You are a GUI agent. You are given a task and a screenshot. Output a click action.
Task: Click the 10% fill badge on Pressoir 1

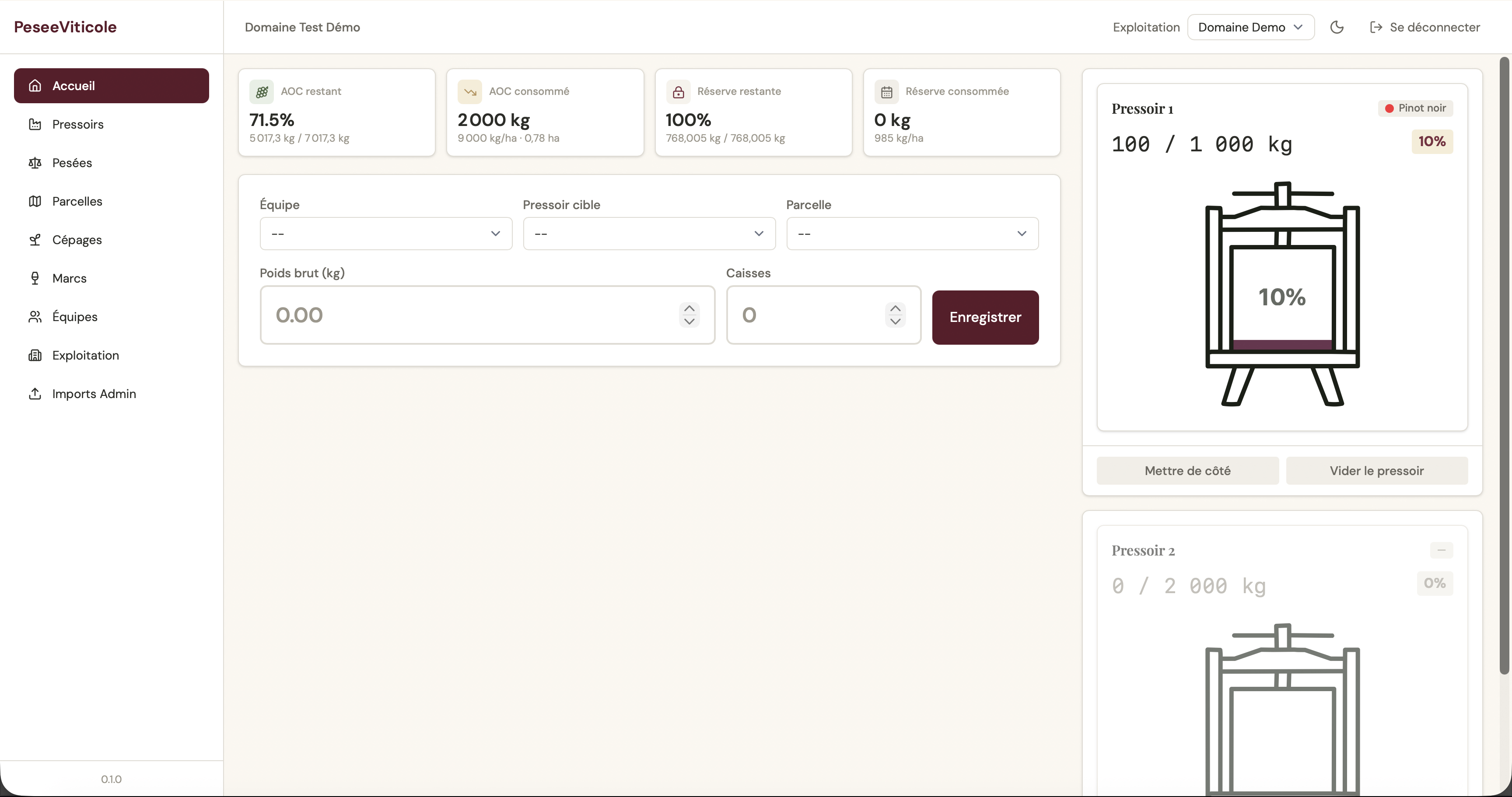[x=1431, y=141]
